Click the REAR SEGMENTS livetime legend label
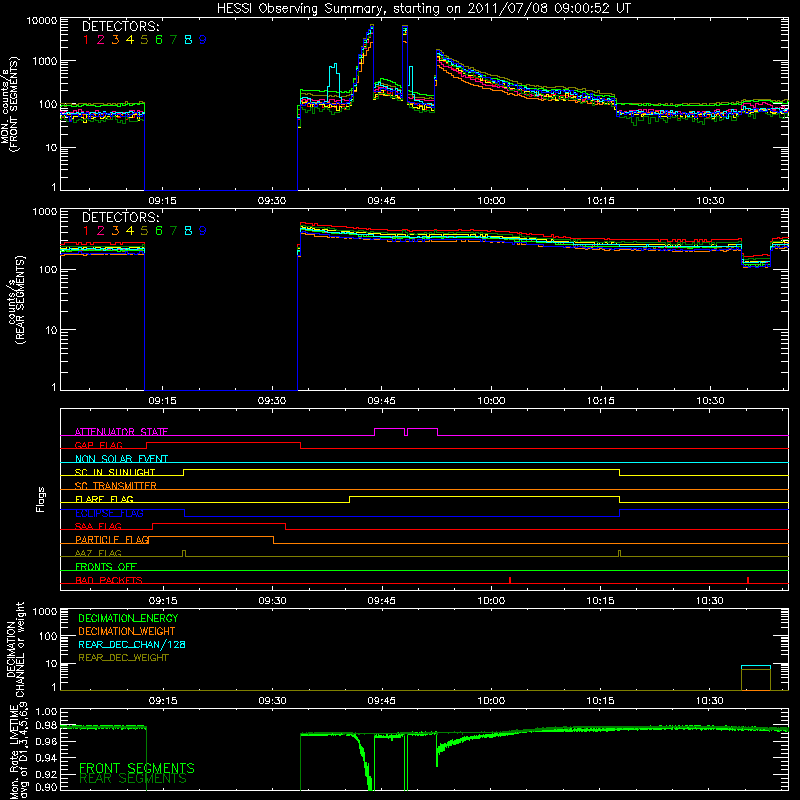The height and width of the screenshot is (800, 800). [133, 779]
